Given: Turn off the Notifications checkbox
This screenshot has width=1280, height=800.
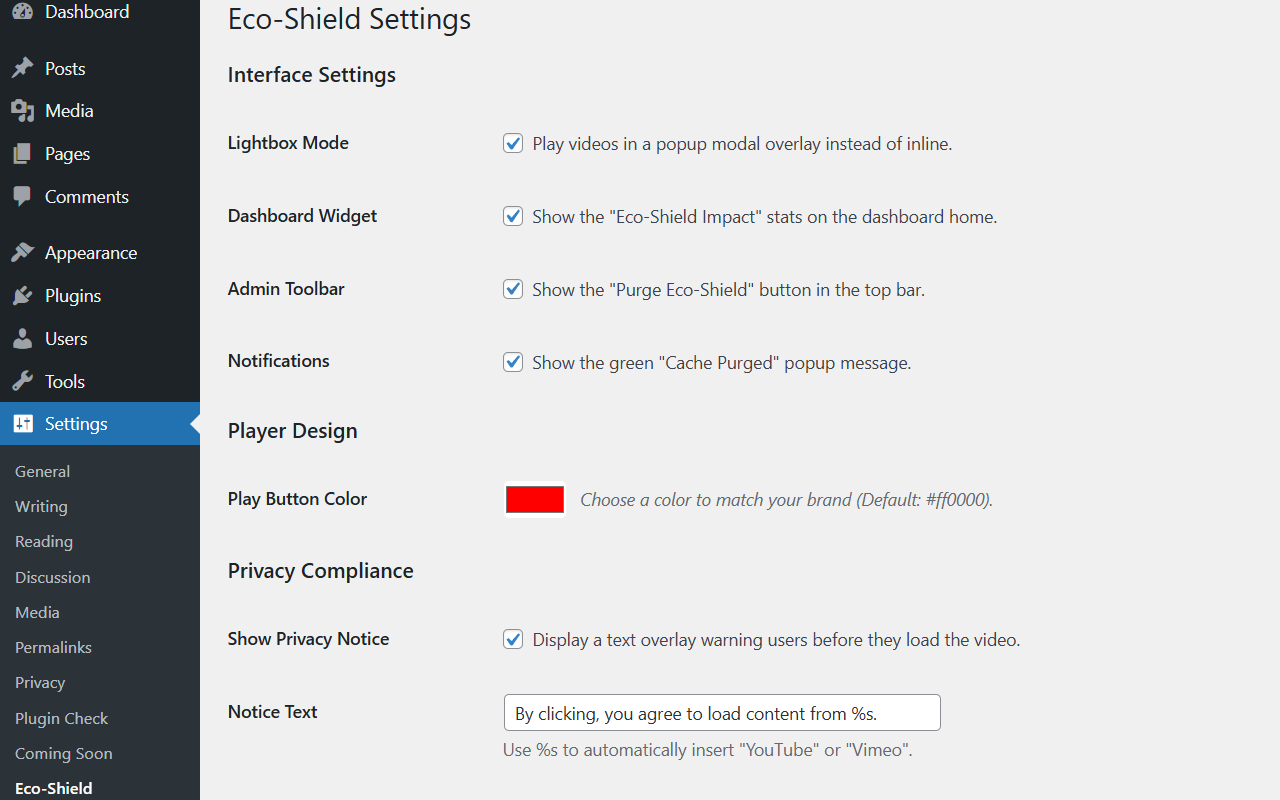Looking at the screenshot, I should click(x=513, y=362).
